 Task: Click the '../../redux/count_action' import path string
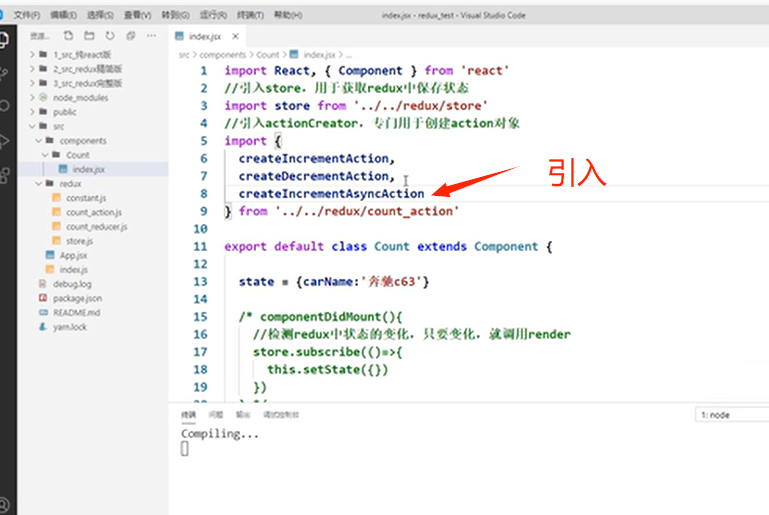(367, 211)
